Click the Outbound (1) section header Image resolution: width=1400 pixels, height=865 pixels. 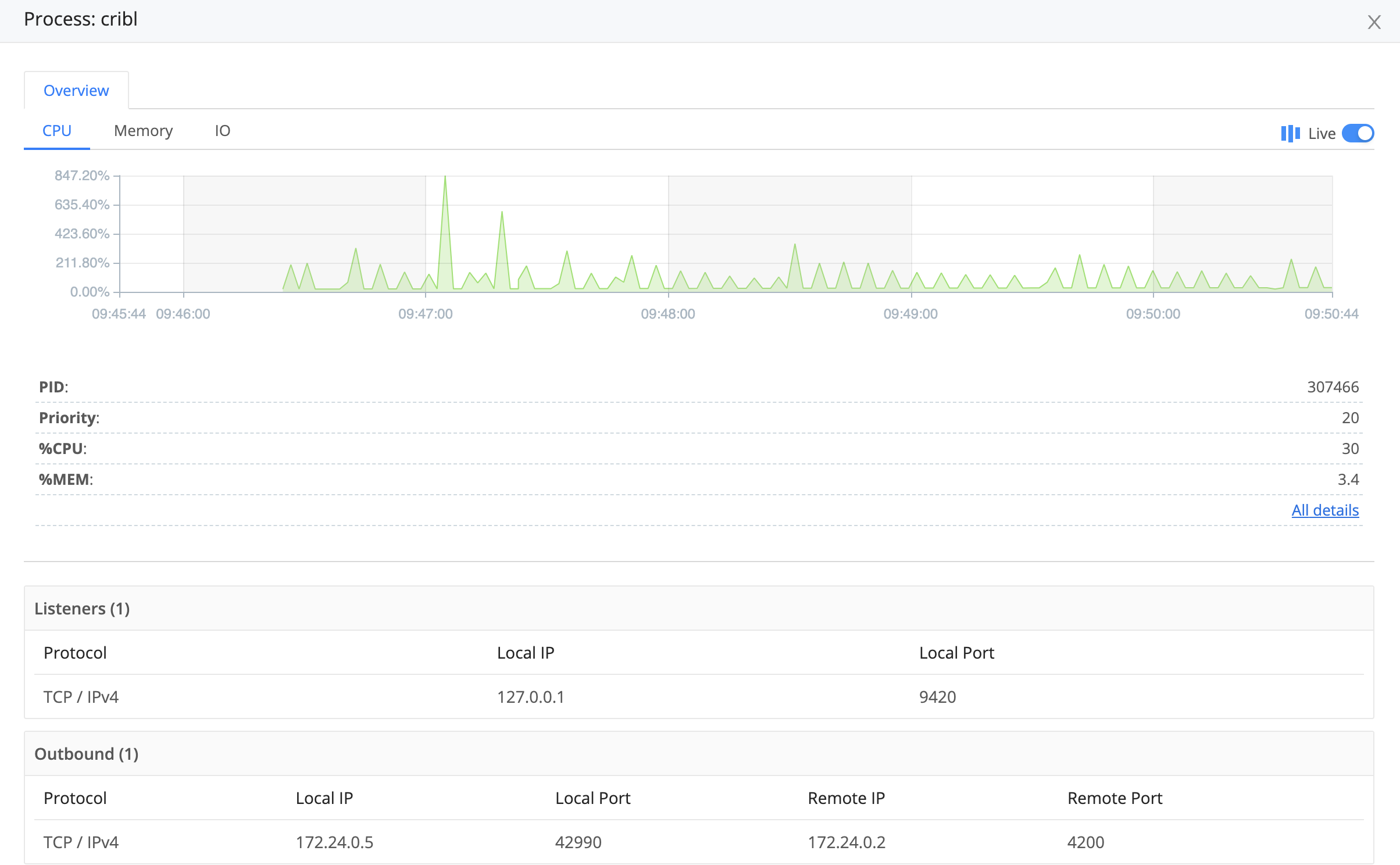pyautogui.click(x=86, y=754)
